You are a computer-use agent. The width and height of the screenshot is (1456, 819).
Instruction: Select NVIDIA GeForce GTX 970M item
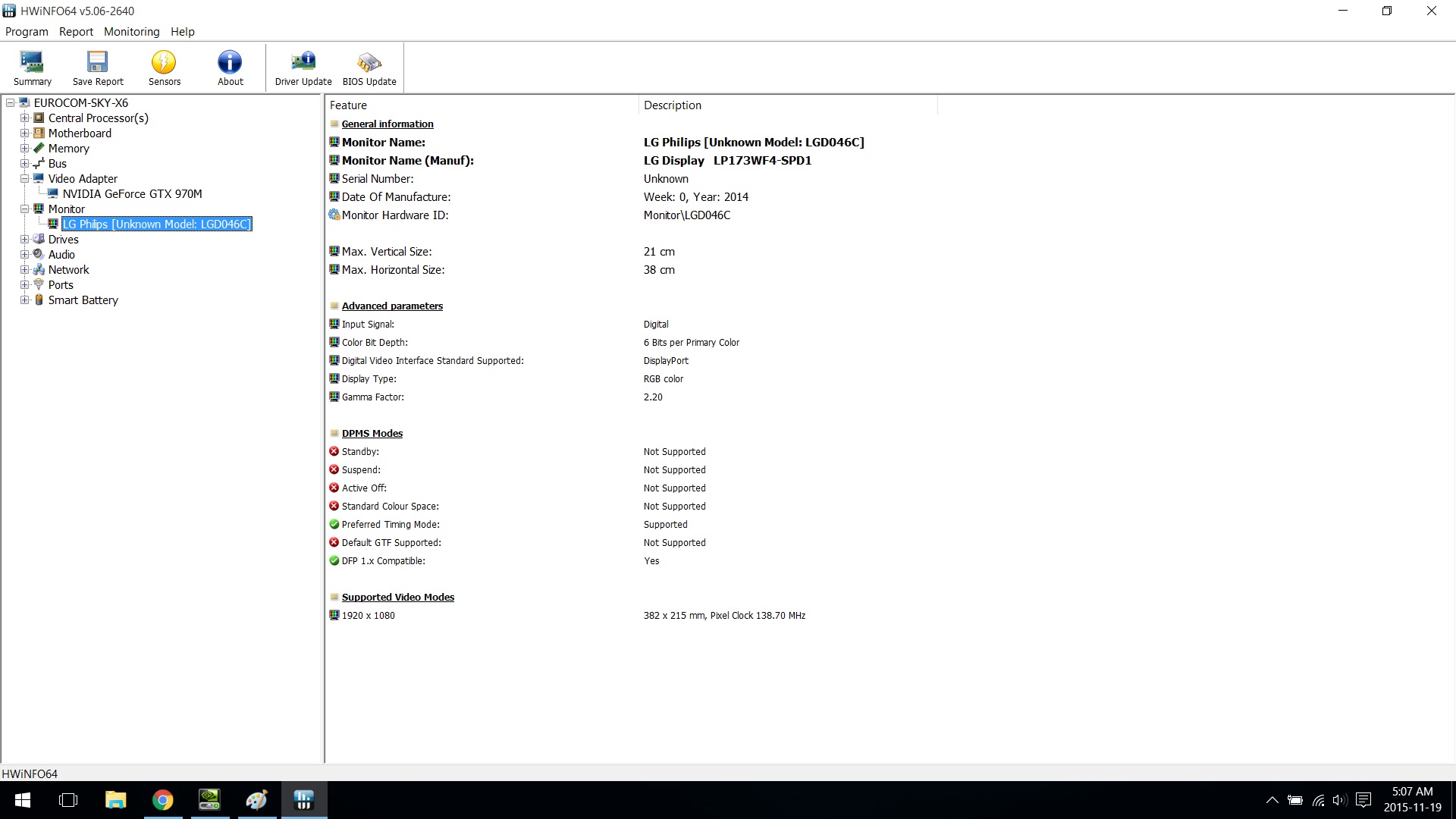pos(132,194)
